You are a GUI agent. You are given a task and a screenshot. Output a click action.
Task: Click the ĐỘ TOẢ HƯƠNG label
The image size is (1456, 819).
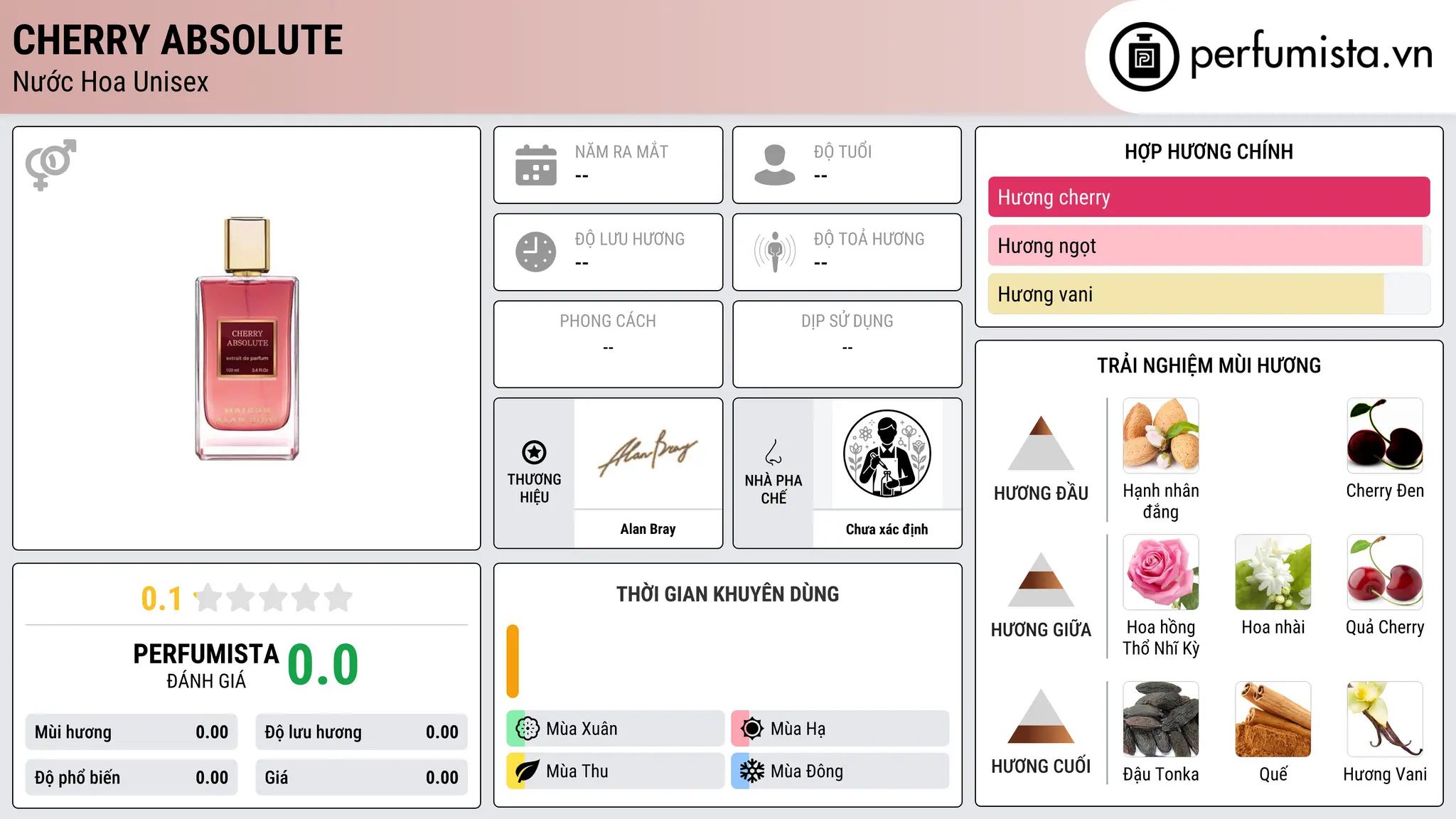coord(869,239)
